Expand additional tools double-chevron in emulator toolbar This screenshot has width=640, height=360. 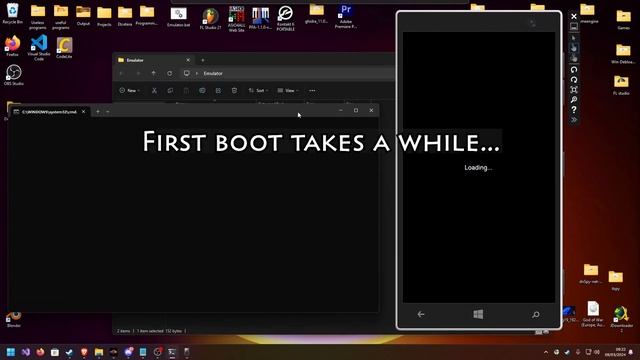point(573,120)
